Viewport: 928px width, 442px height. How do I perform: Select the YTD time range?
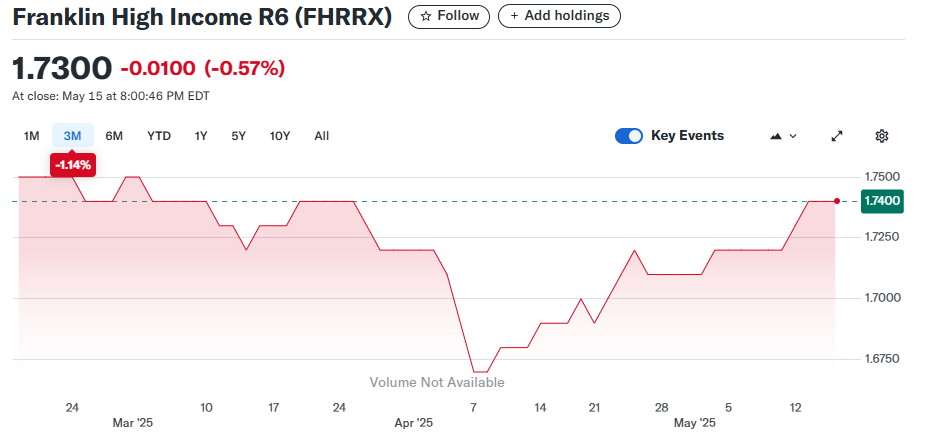pos(159,136)
